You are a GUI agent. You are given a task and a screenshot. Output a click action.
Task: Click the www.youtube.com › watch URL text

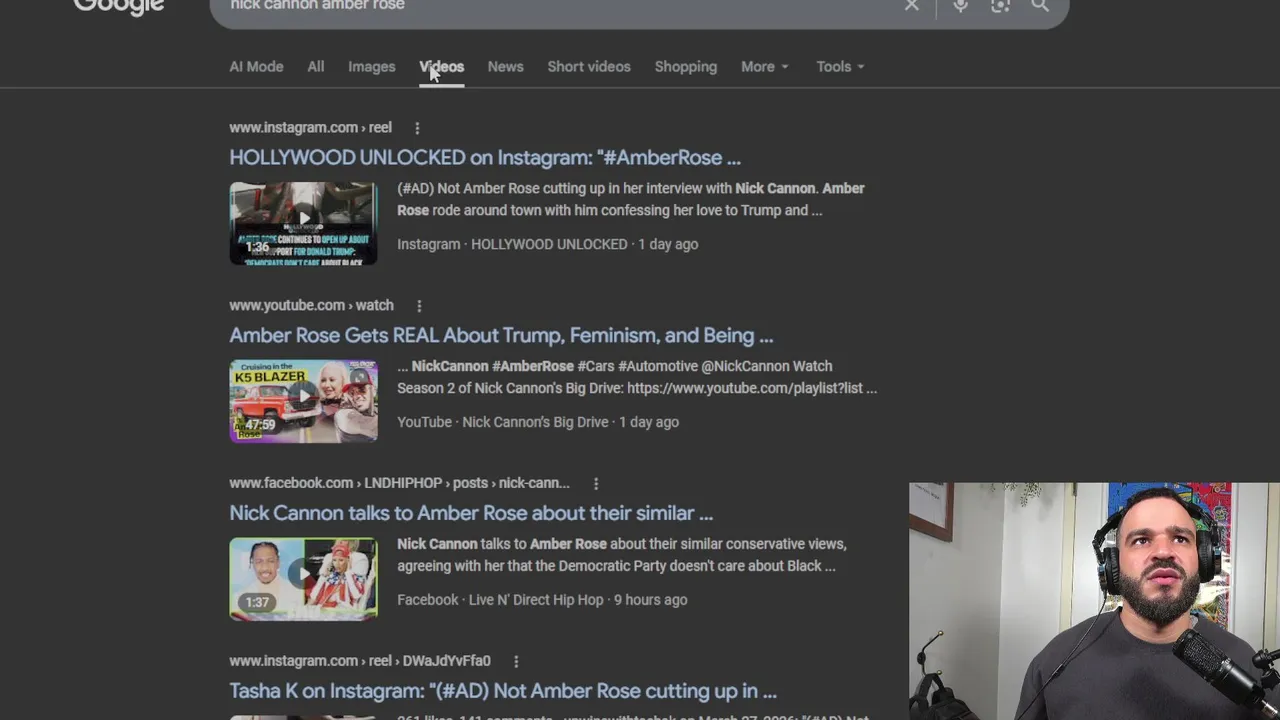pos(311,306)
